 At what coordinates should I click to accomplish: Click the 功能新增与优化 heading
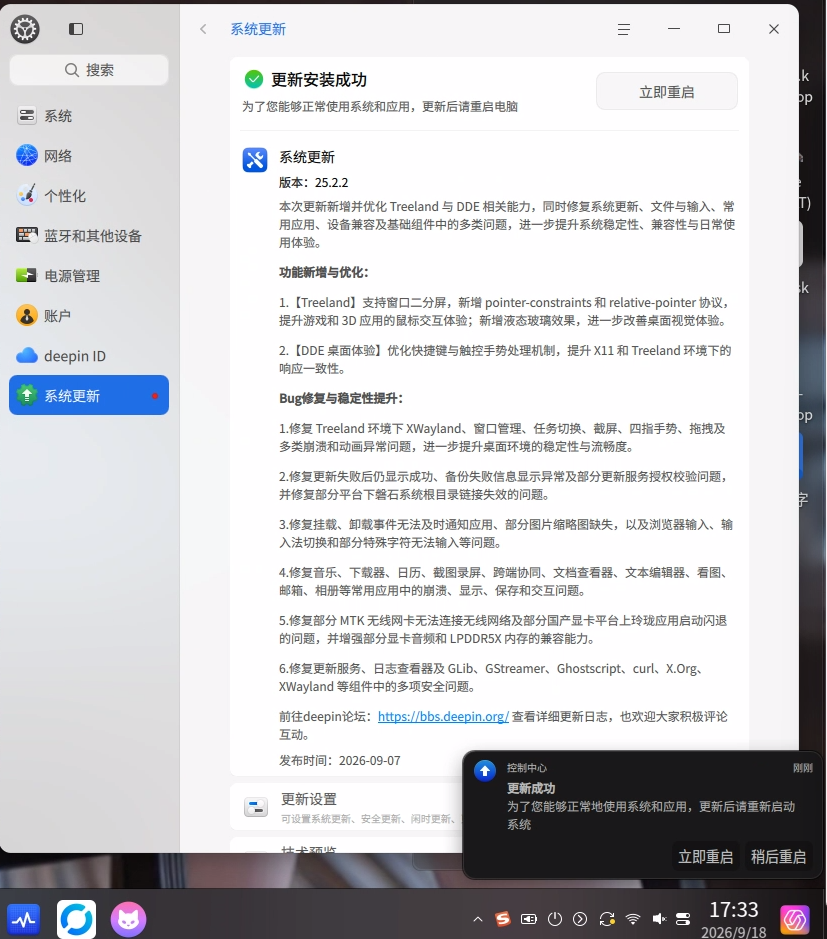pos(324,272)
